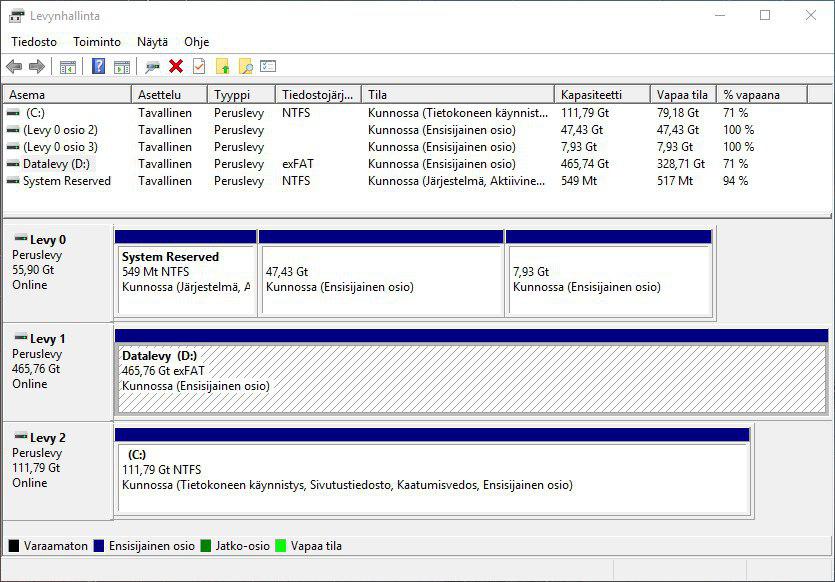Screen dimensions: 835x582
Task: Sort list by Kapasiteetti column header
Action: (x=591, y=95)
